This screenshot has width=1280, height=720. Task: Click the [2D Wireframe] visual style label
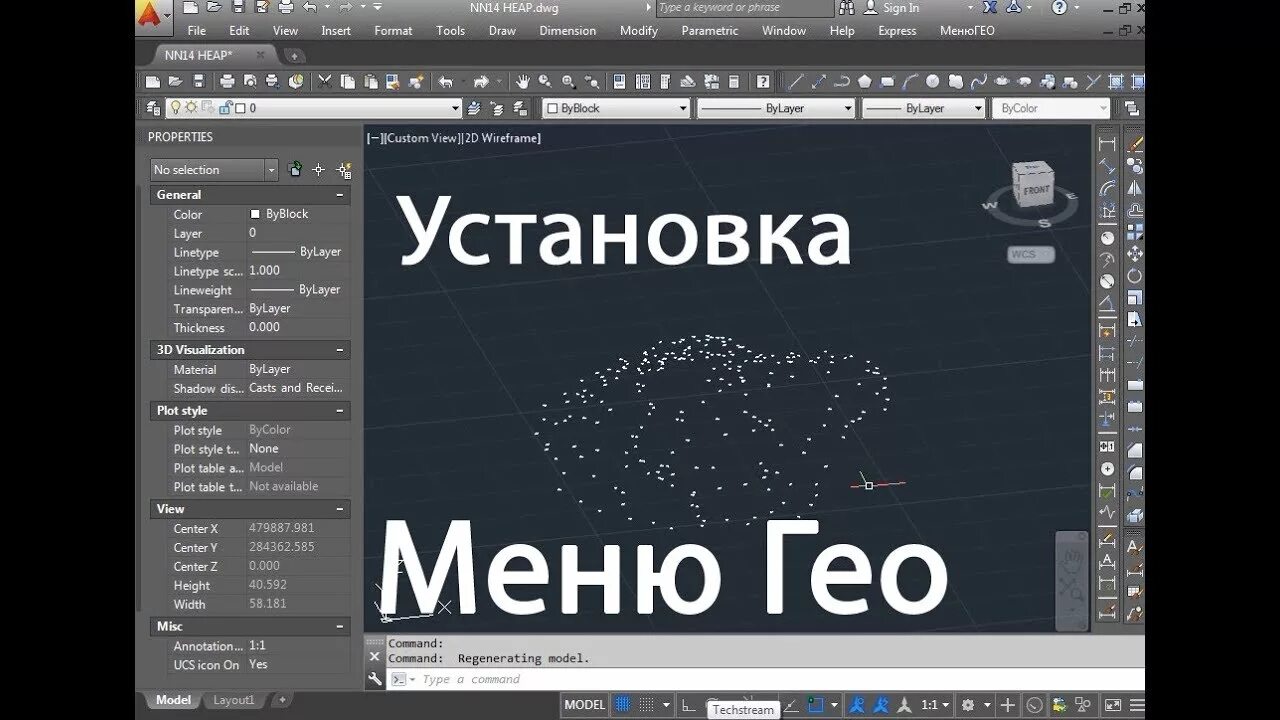[x=502, y=138]
